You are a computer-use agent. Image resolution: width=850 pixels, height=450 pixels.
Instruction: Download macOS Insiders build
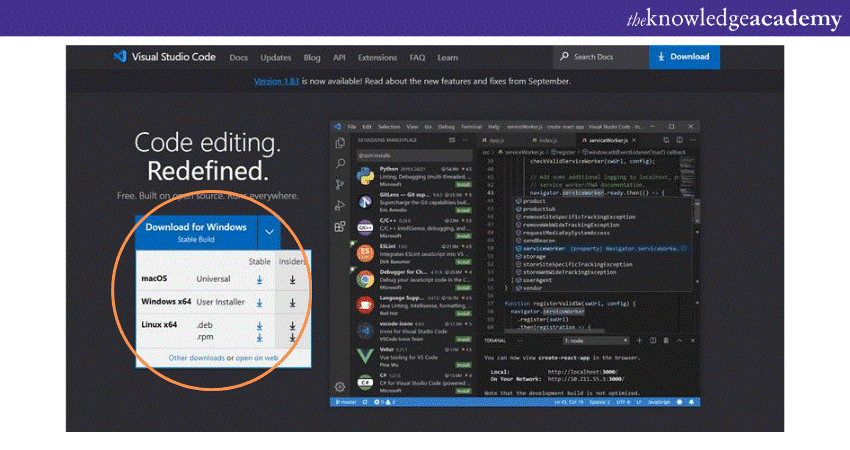click(x=292, y=280)
